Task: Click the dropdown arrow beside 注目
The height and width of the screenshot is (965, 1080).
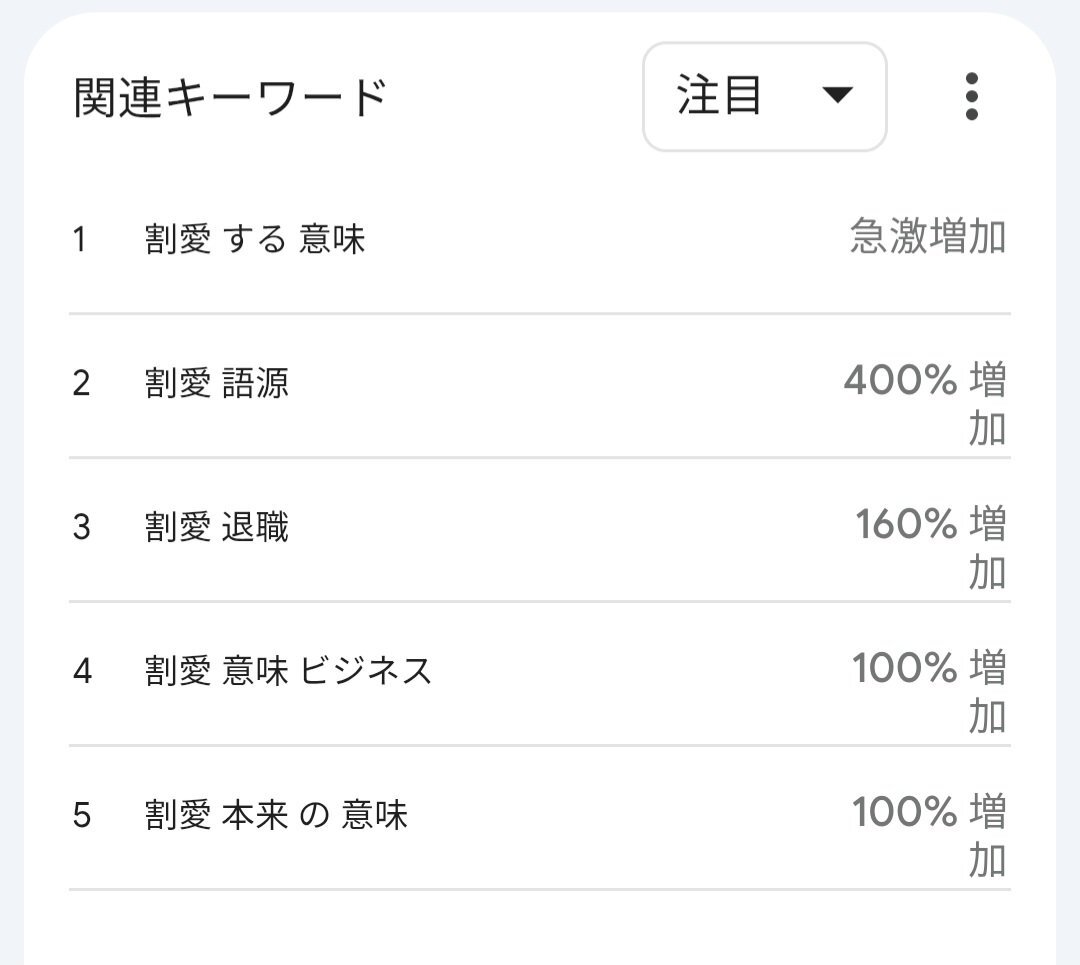Action: pos(836,96)
